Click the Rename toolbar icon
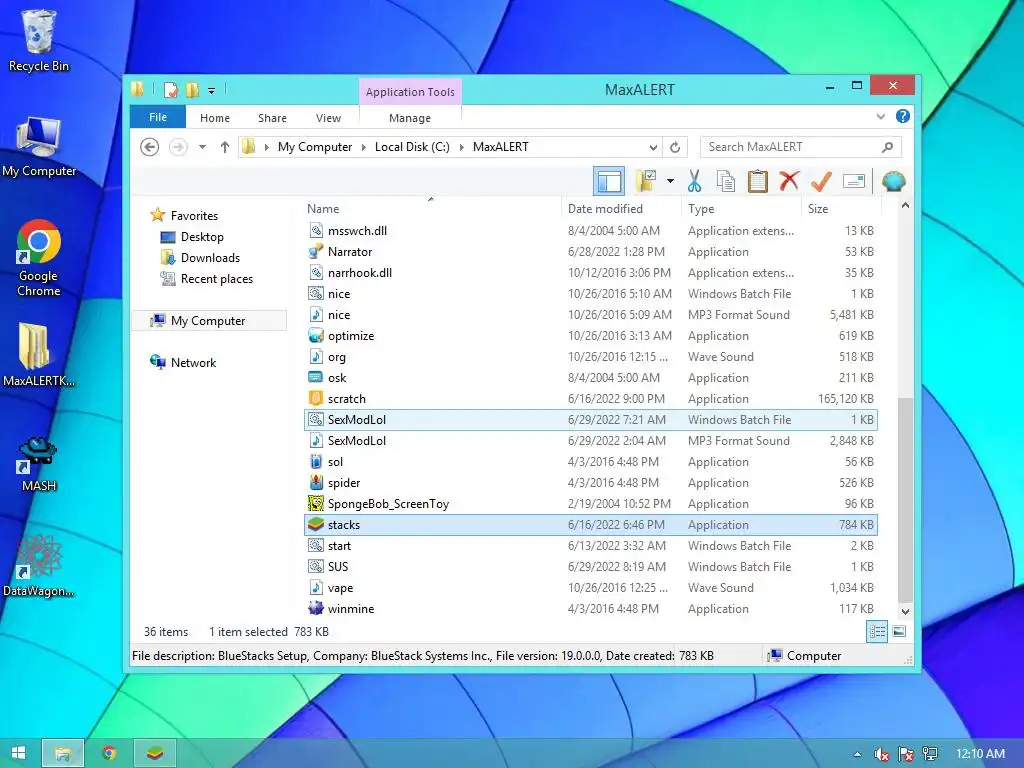The height and width of the screenshot is (768, 1024). pos(854,182)
